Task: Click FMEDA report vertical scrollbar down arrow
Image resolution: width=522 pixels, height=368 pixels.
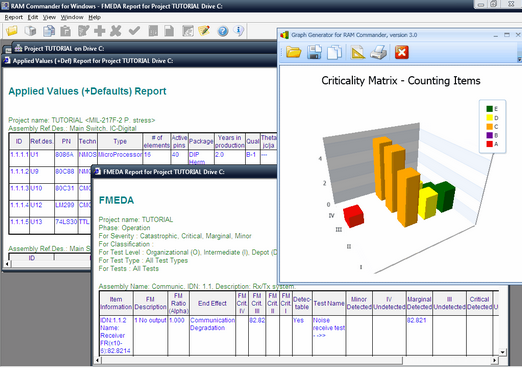Action: tap(503, 352)
